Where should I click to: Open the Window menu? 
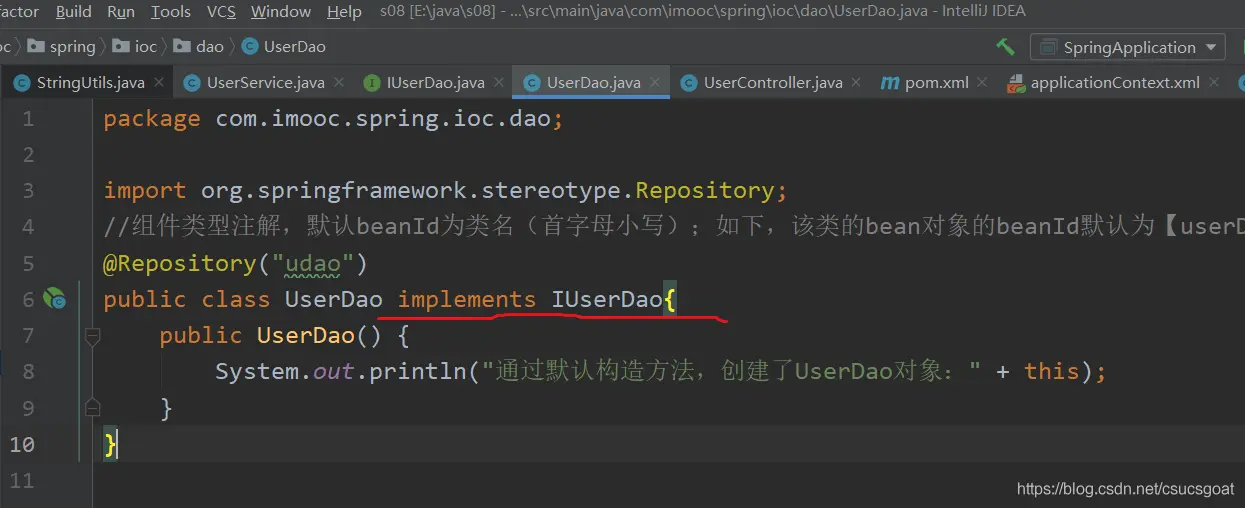click(x=281, y=12)
